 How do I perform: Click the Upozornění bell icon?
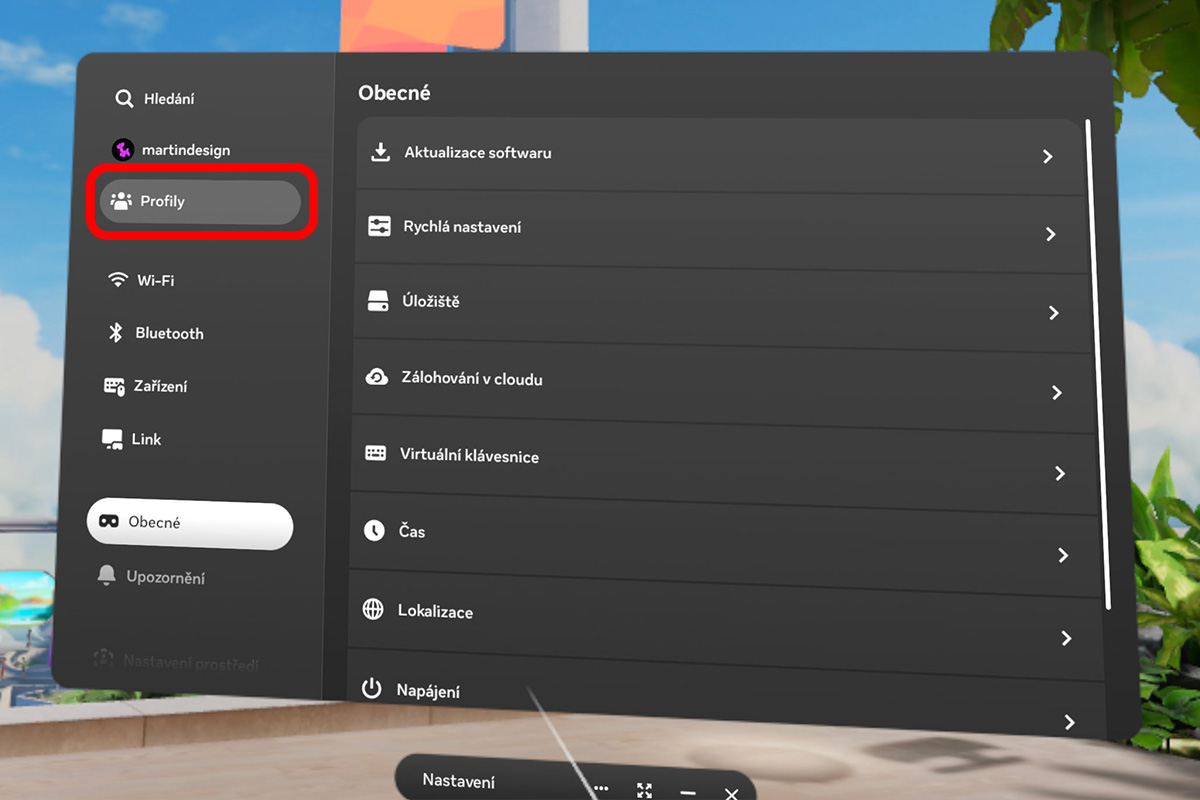pos(106,576)
